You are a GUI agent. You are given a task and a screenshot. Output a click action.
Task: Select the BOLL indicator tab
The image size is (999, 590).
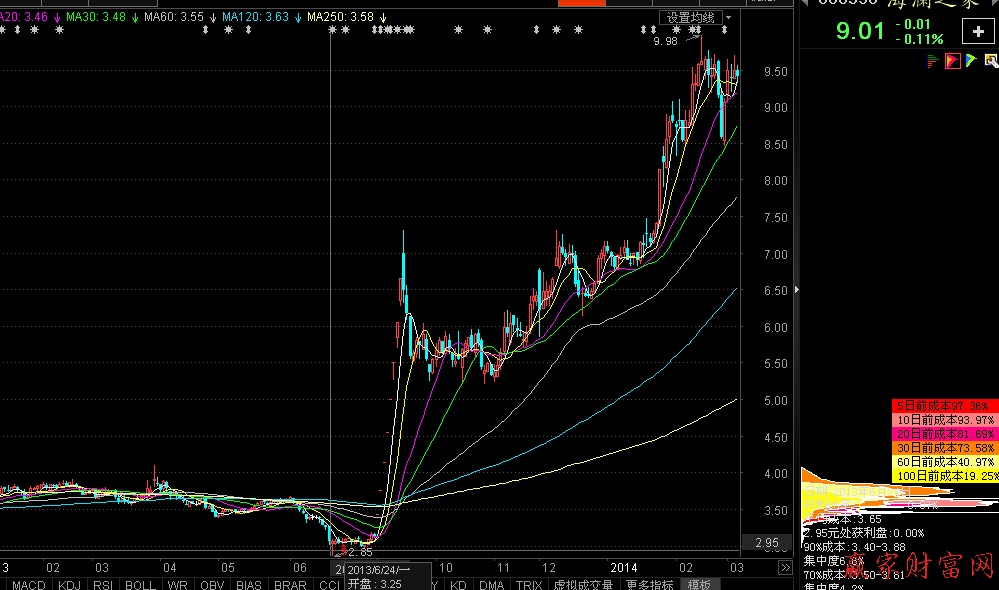tap(140, 584)
